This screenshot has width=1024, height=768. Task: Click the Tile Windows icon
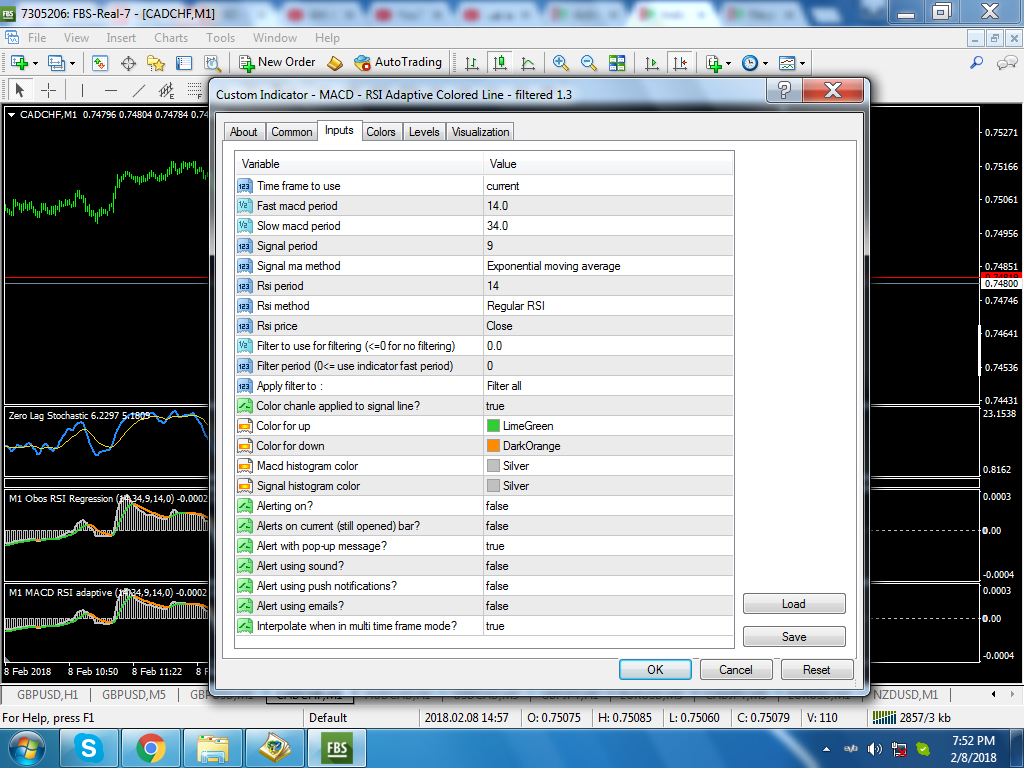click(616, 63)
